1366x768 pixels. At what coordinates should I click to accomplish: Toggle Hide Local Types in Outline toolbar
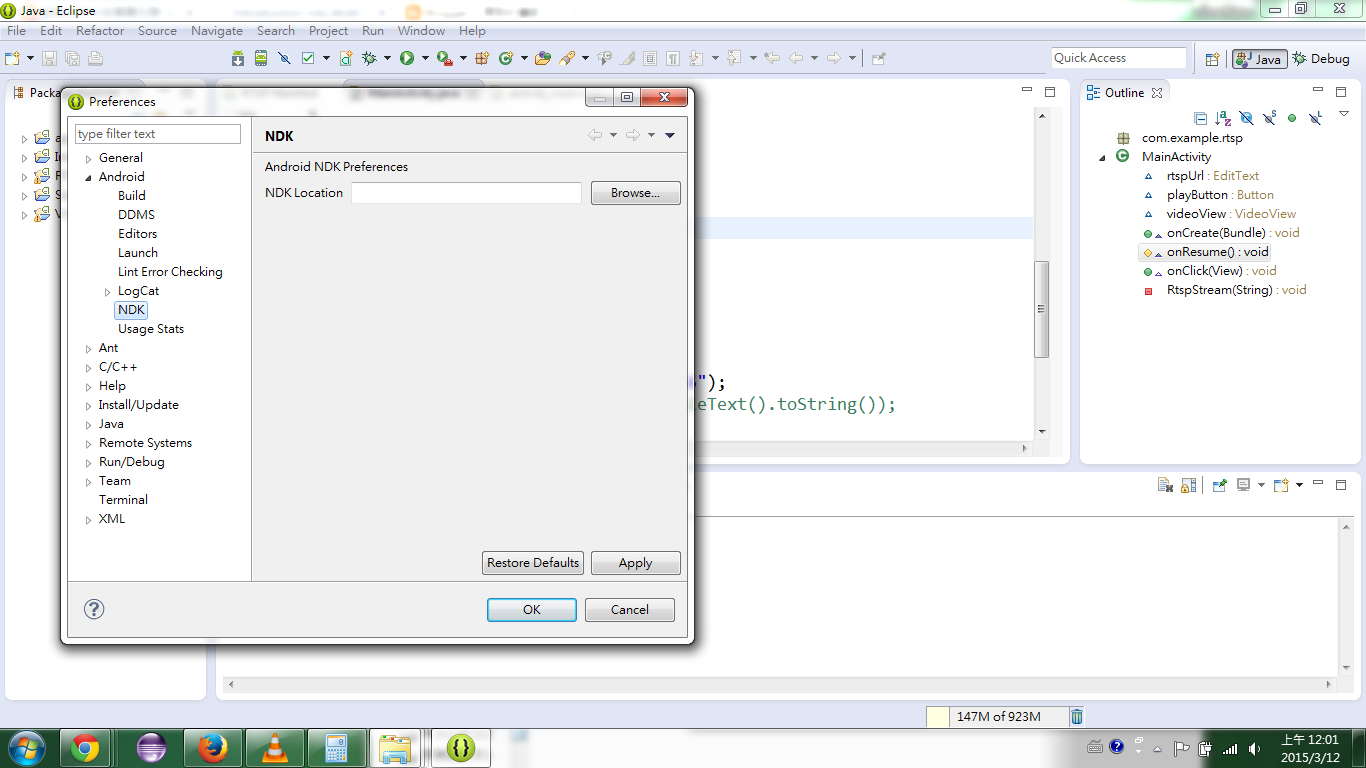(x=1315, y=118)
